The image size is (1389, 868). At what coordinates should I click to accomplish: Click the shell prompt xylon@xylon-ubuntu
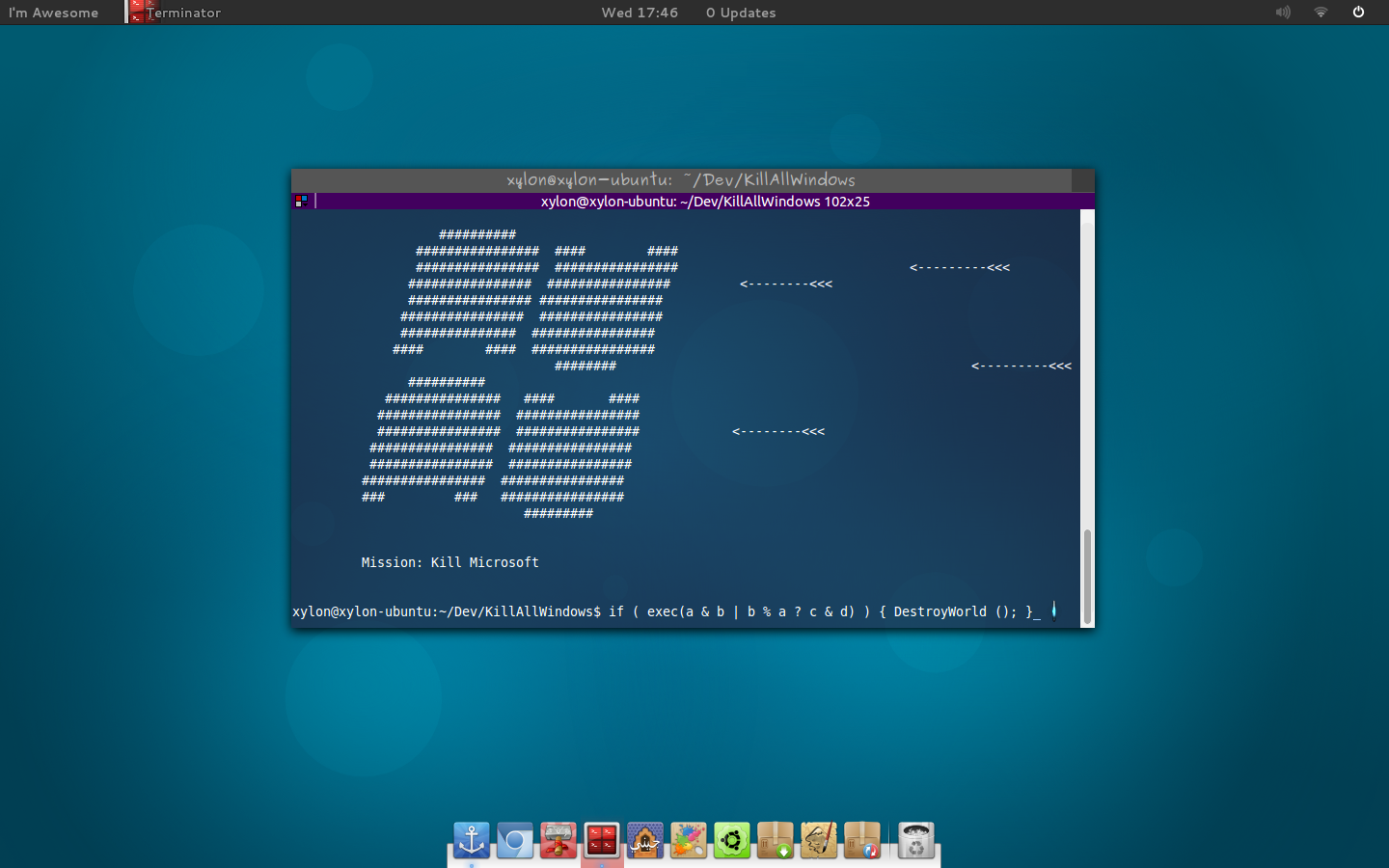[364, 611]
